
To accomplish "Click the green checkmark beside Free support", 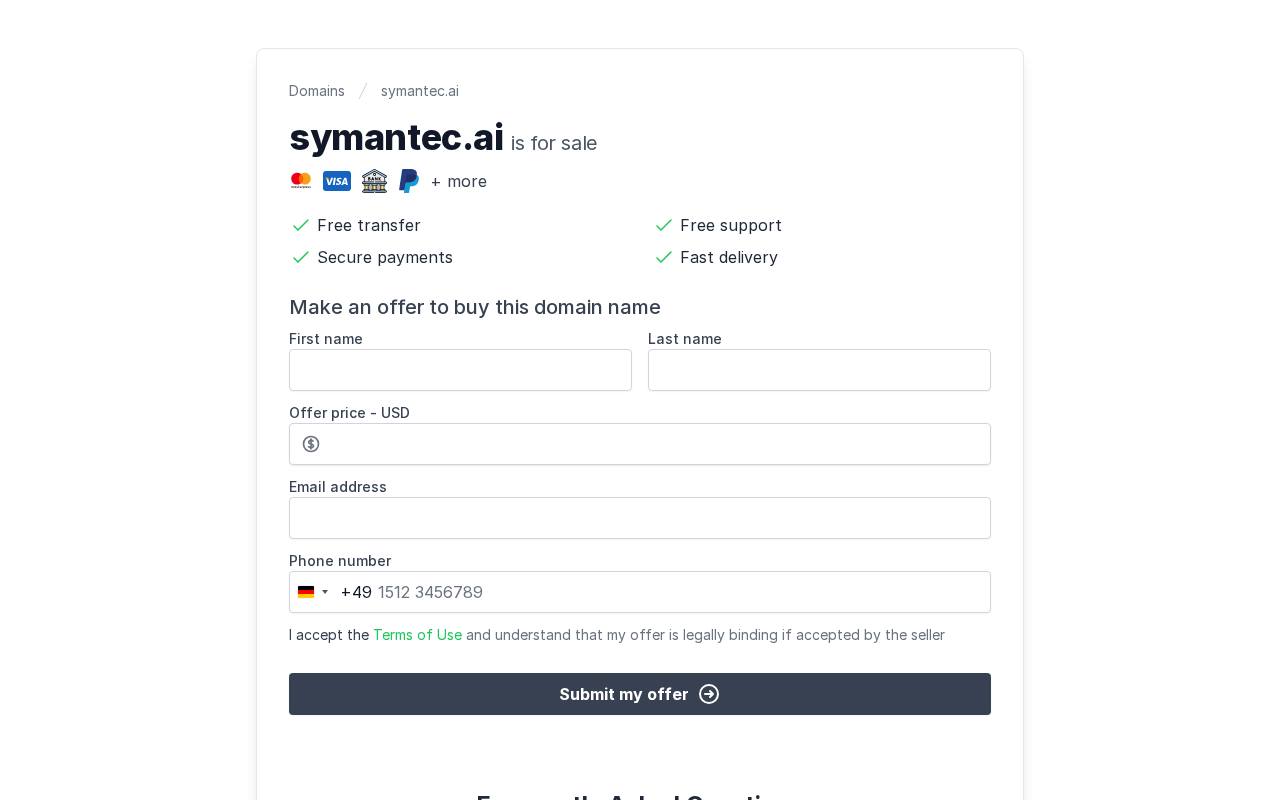I will [x=664, y=225].
